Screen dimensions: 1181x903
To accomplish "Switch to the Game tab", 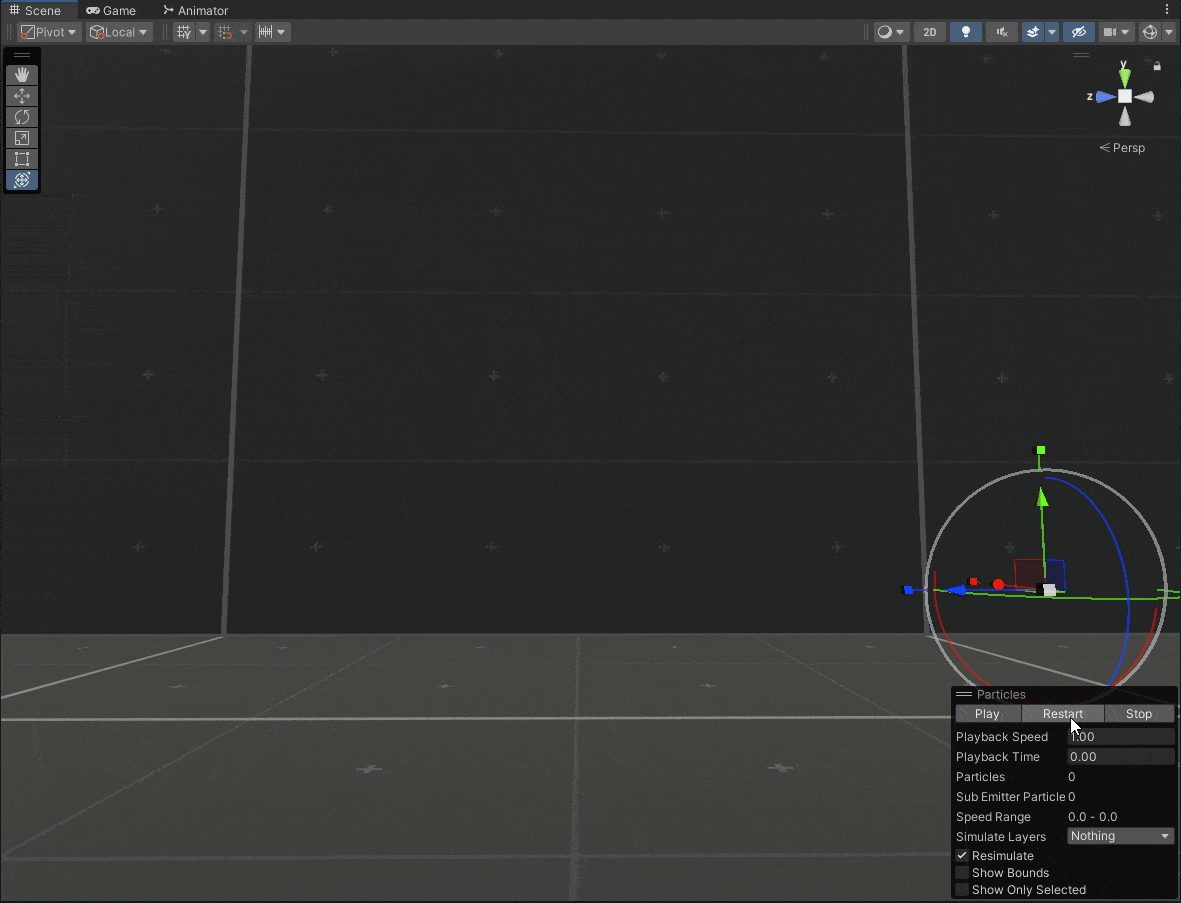I will click(111, 10).
